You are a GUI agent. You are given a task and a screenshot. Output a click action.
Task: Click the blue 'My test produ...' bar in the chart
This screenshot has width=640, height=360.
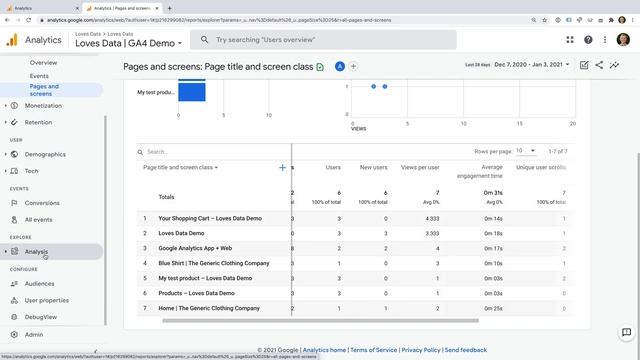tap(192, 92)
